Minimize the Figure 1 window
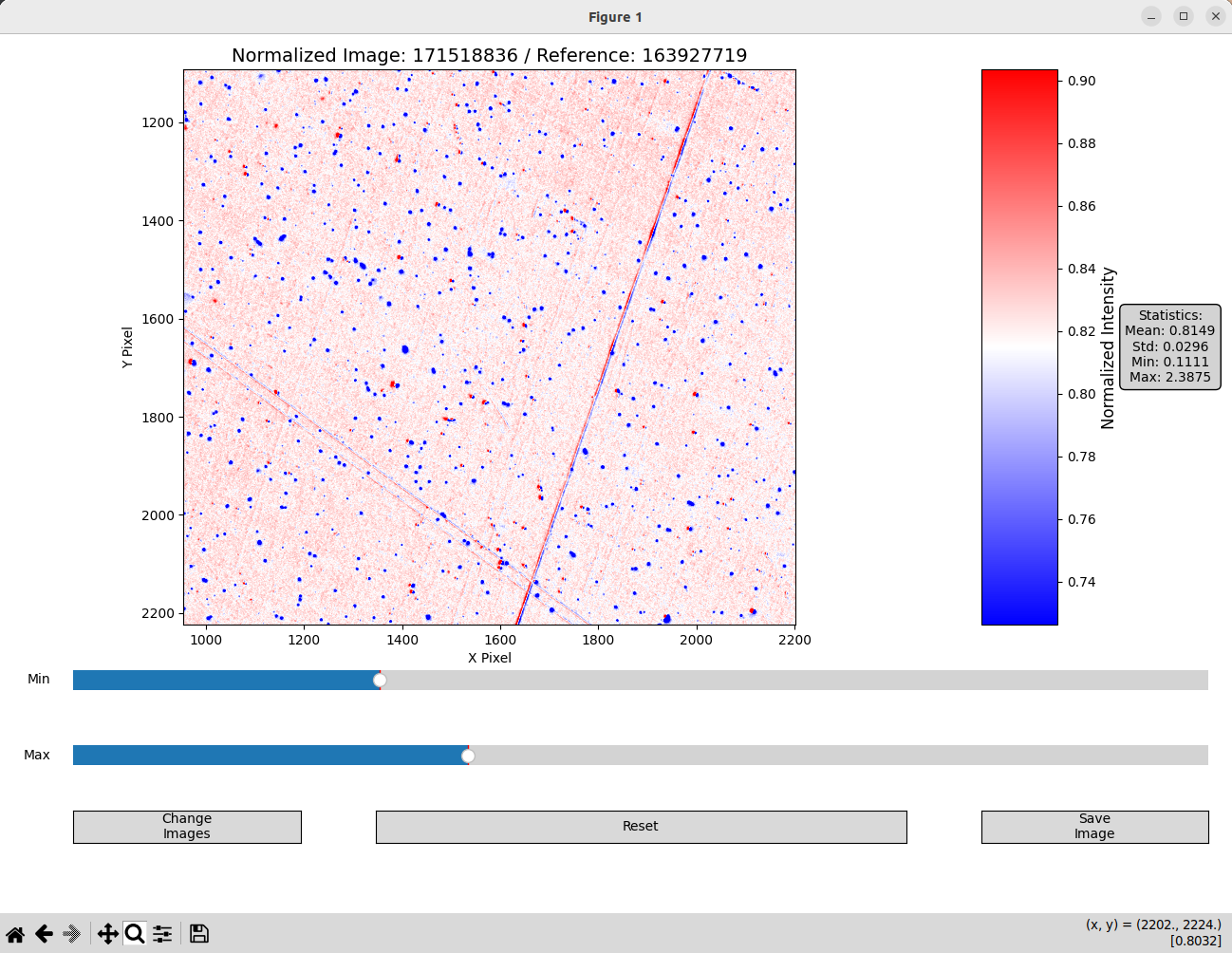The width and height of the screenshot is (1232, 953). coord(1149,16)
